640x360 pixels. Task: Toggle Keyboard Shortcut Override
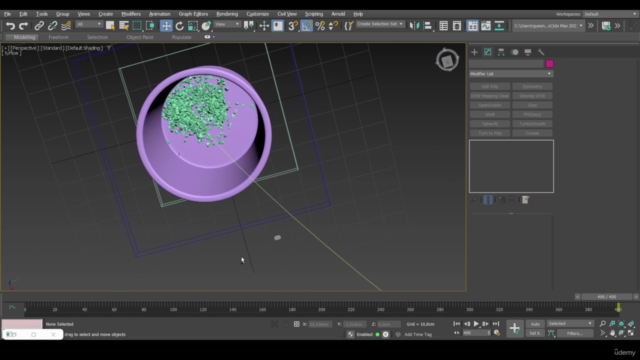tap(278, 26)
